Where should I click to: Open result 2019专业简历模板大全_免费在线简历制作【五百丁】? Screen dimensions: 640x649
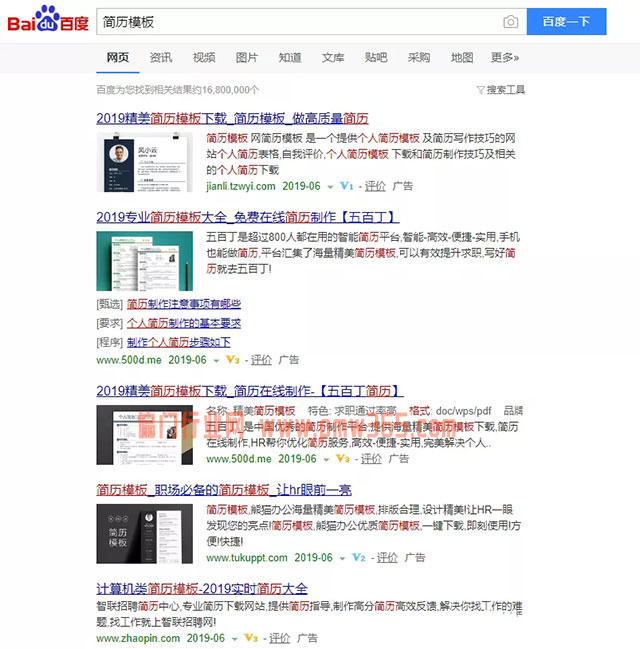click(248, 217)
